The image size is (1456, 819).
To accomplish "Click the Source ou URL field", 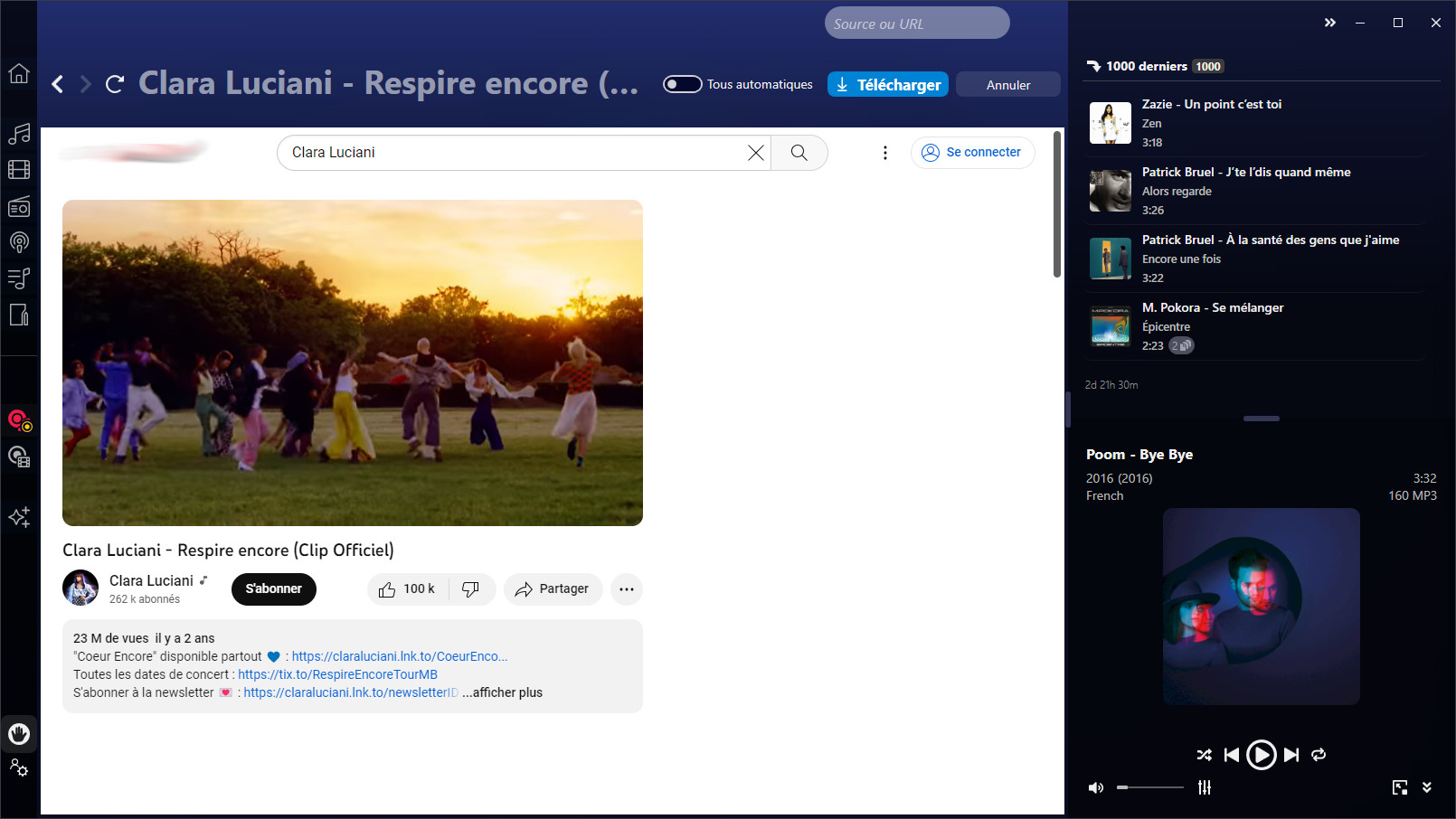I will [x=916, y=24].
